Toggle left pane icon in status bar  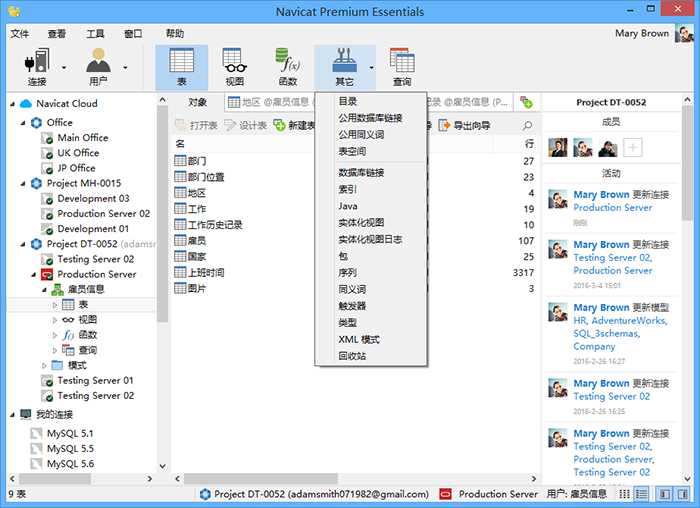pos(665,494)
